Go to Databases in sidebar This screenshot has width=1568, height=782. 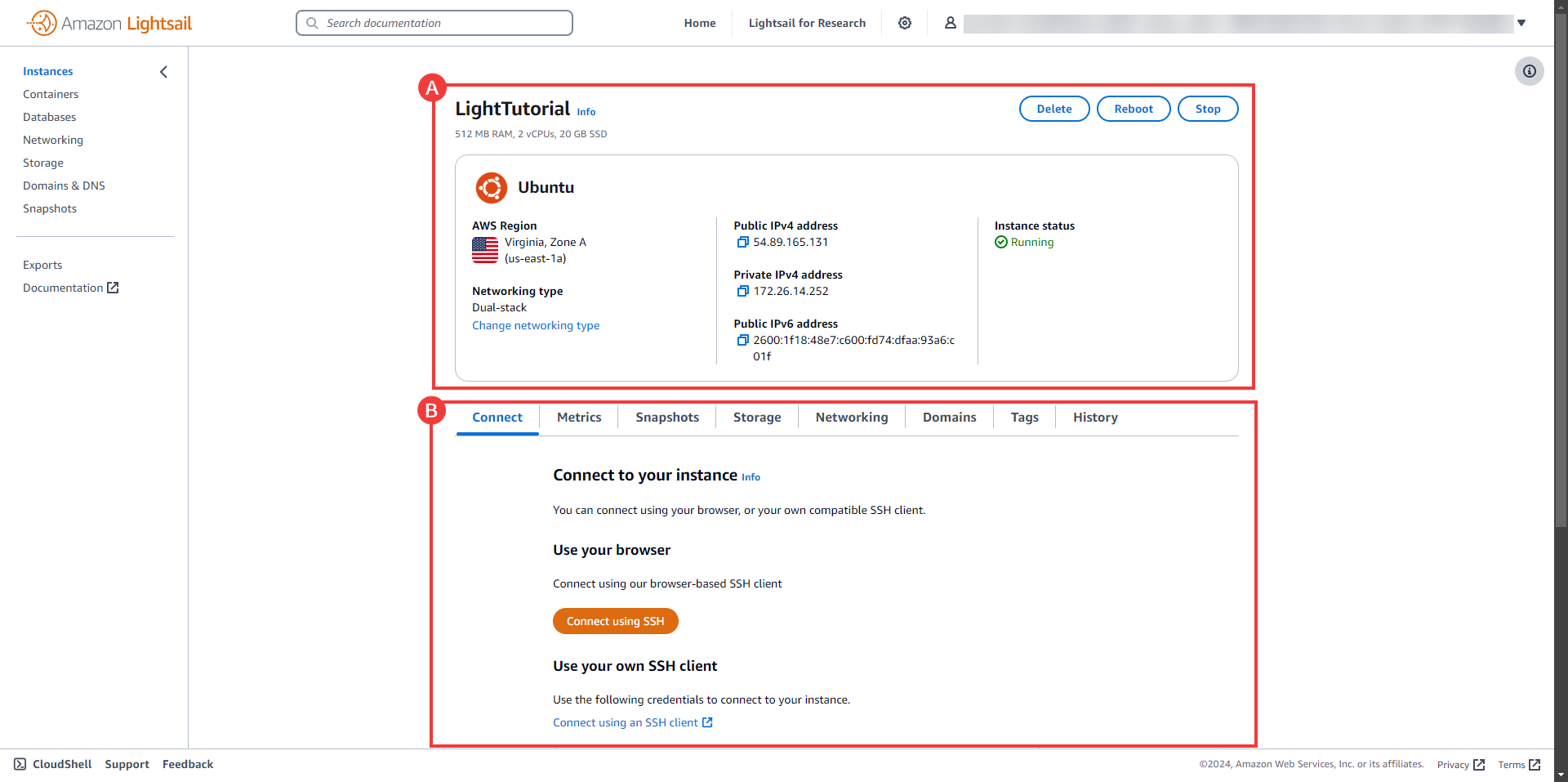(x=50, y=117)
